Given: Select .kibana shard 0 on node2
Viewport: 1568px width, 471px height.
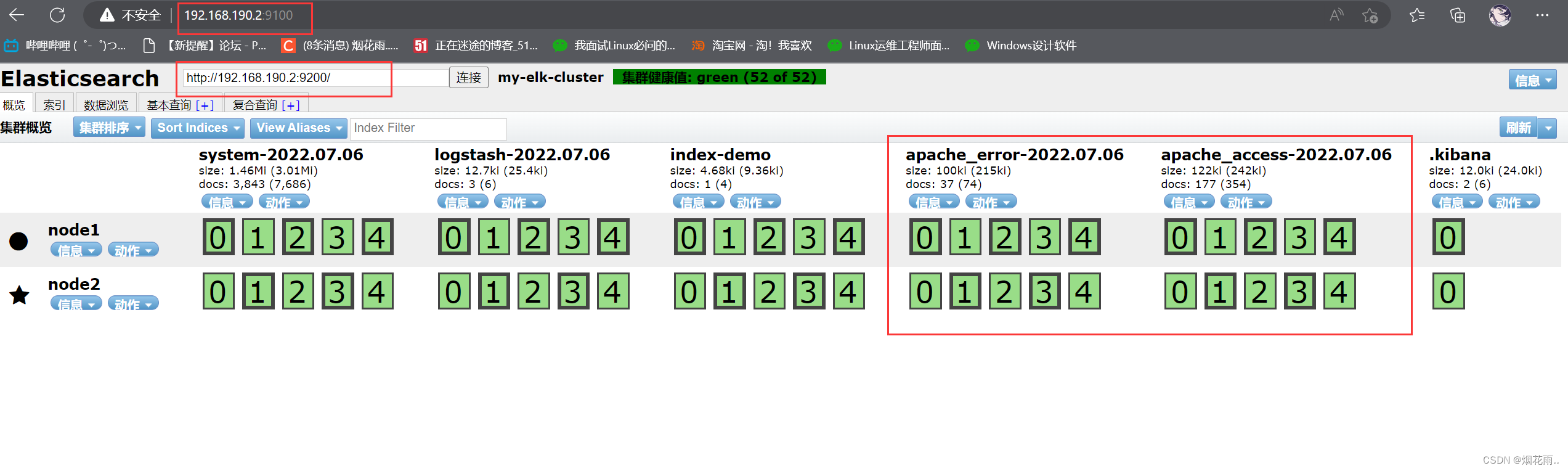Looking at the screenshot, I should pos(1448,291).
